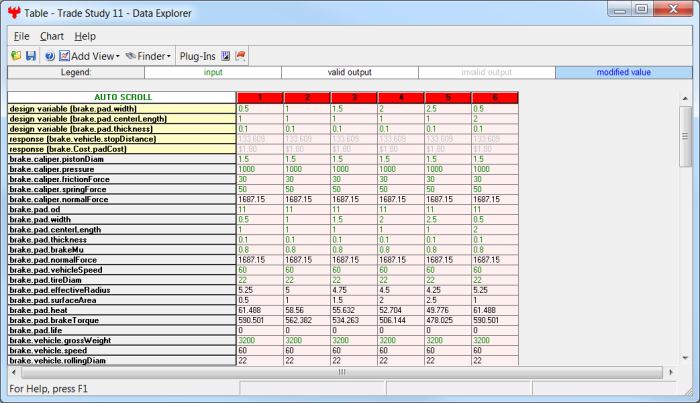Select the brake.pad.brakeTorque row label
The height and width of the screenshot is (403, 700).
[120, 322]
